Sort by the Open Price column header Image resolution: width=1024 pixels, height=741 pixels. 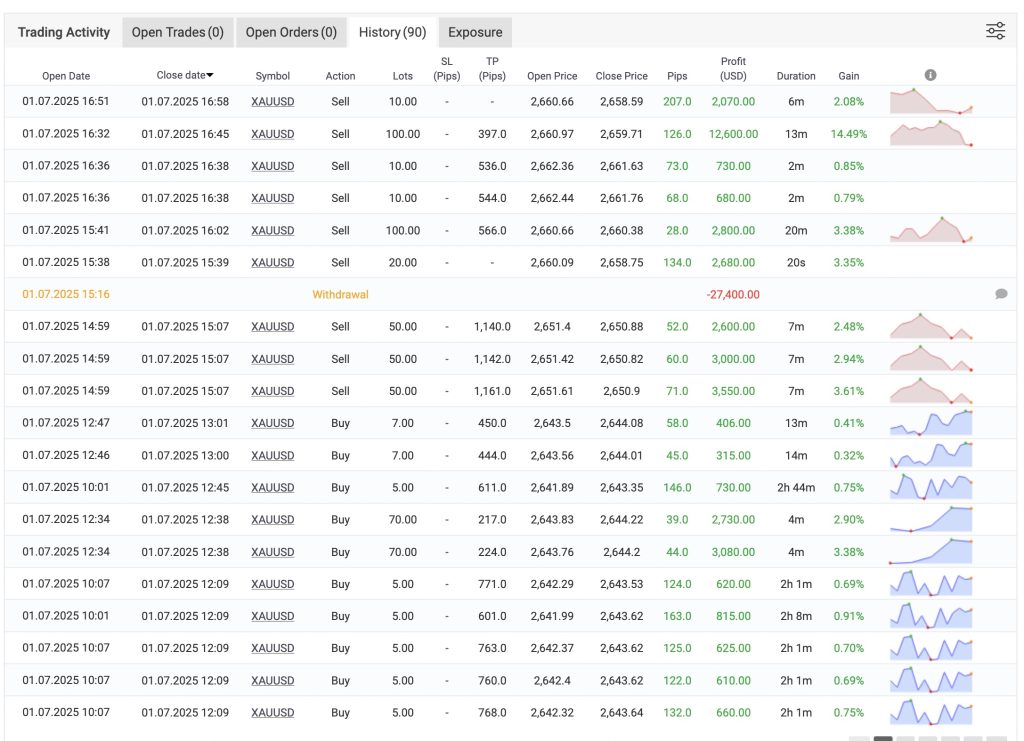pyautogui.click(x=552, y=76)
